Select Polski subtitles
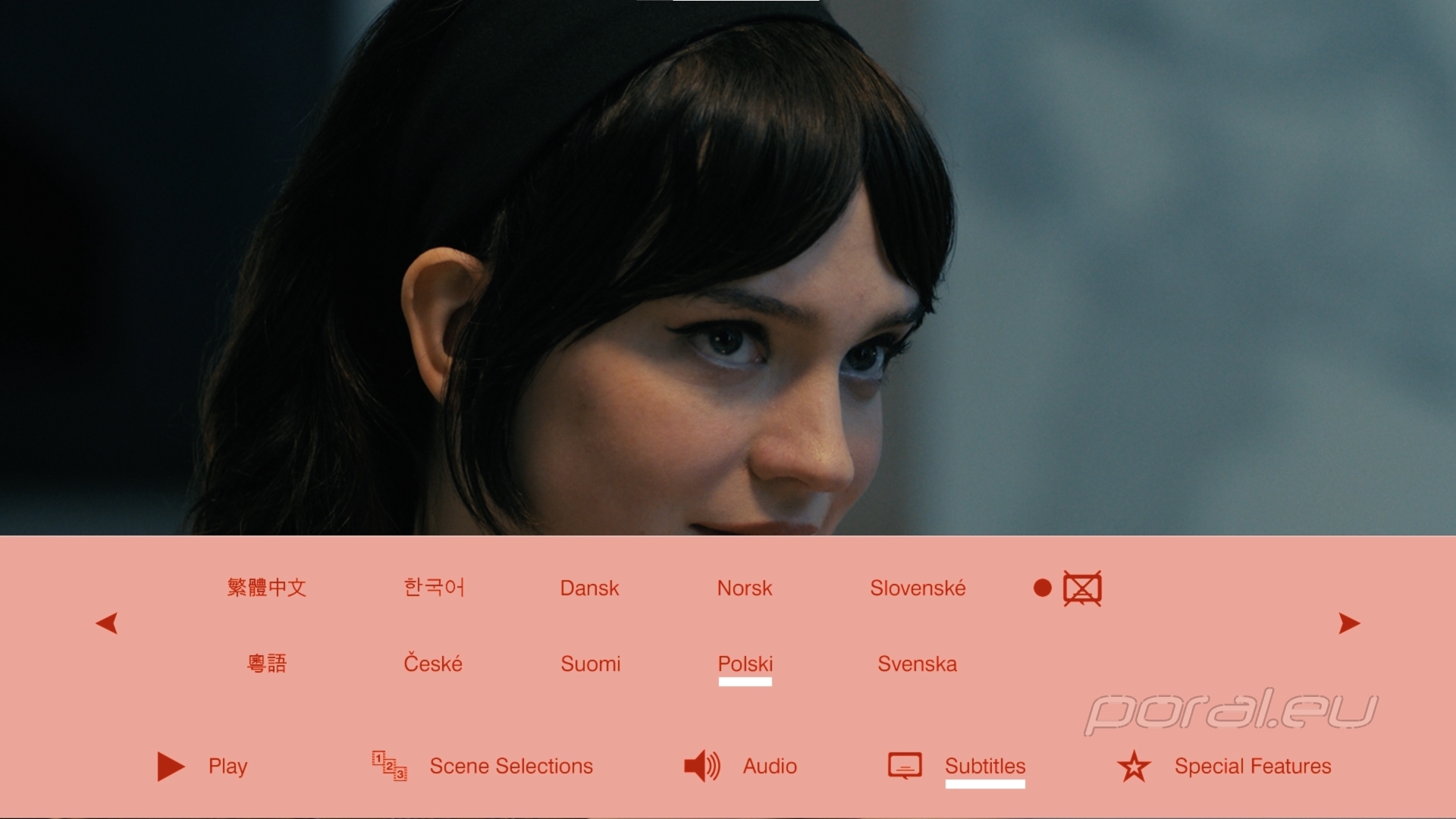The image size is (1456, 819). pos(745,664)
